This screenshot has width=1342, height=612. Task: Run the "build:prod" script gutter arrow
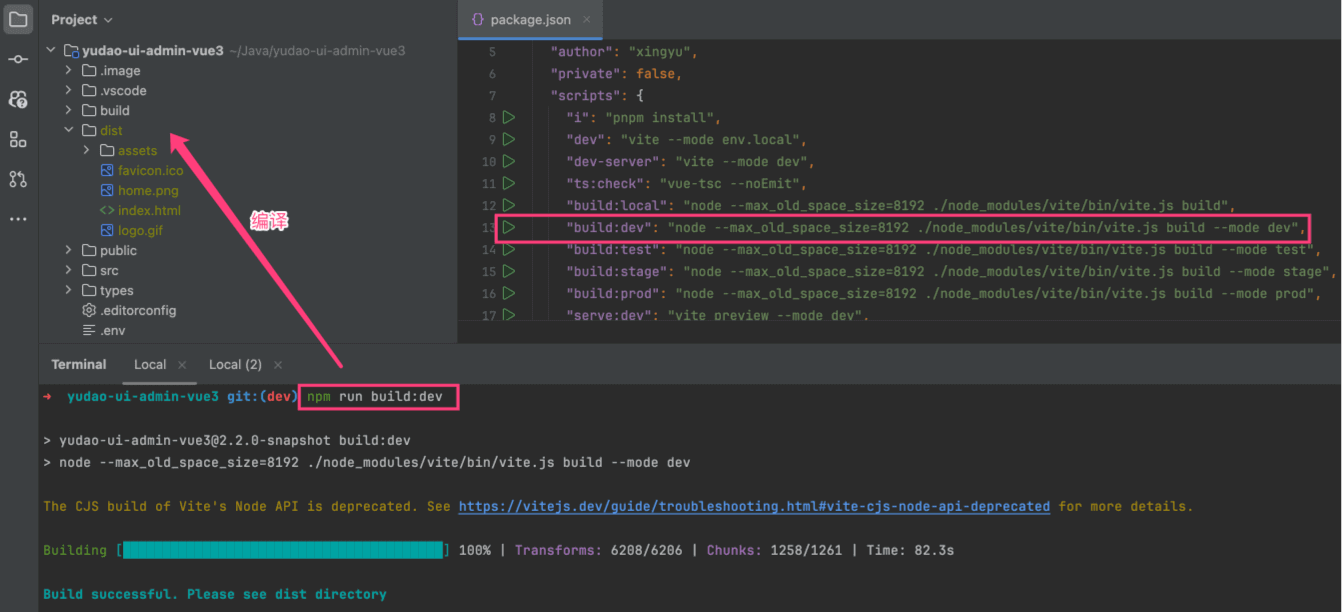[509, 294]
